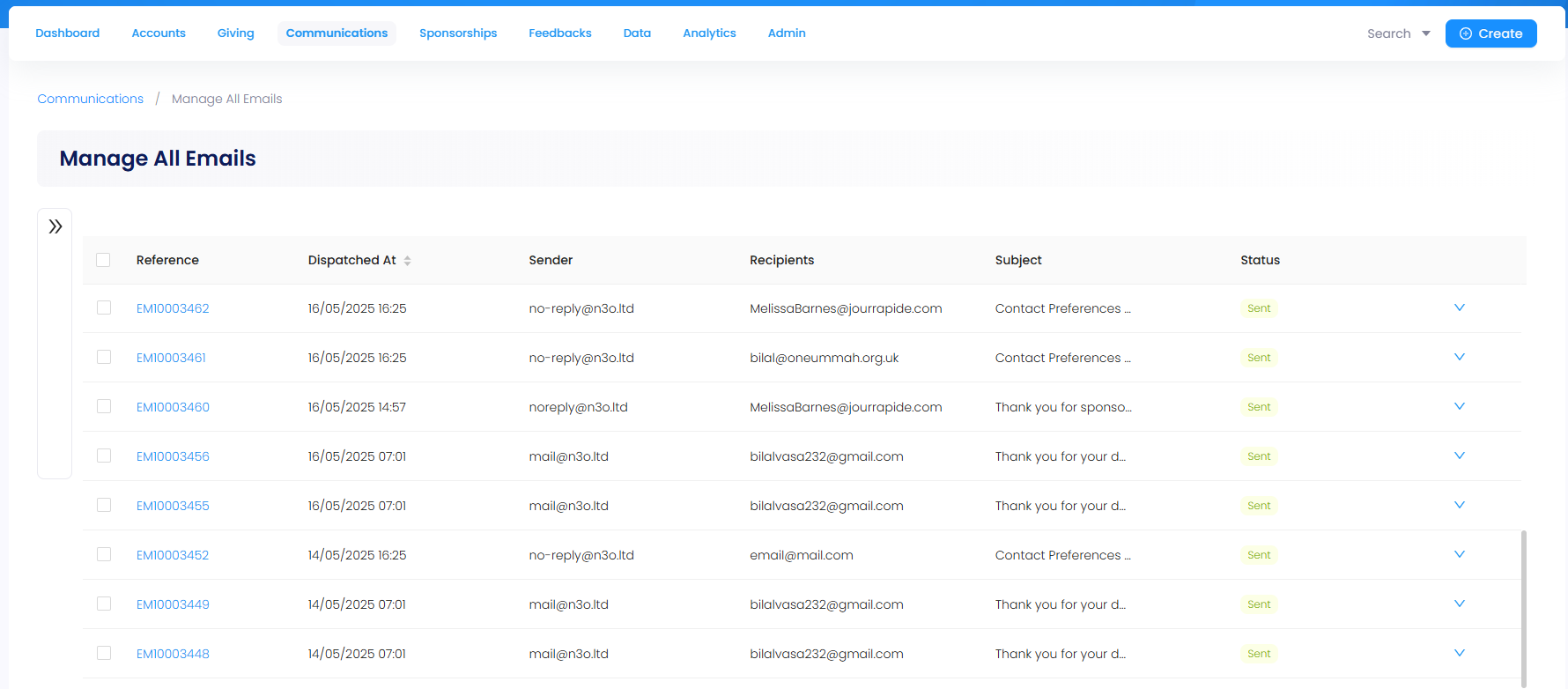Open email EM10003452 reference link
Screen dimensions: 1568x689
point(173,555)
